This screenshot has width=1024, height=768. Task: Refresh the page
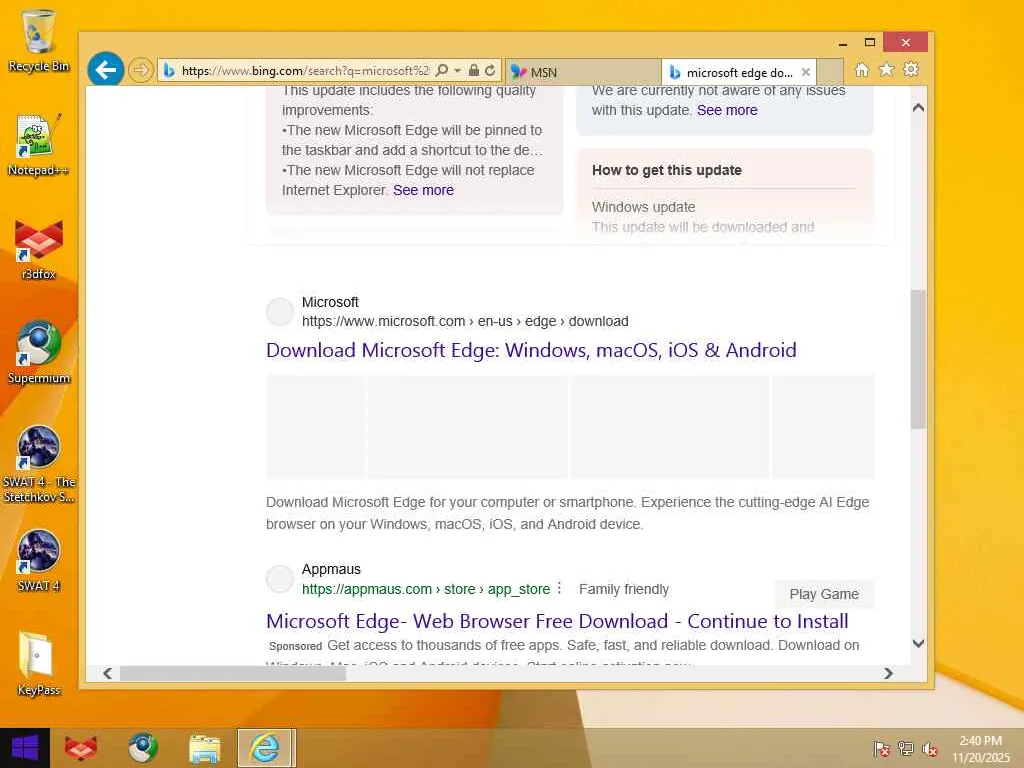490,70
